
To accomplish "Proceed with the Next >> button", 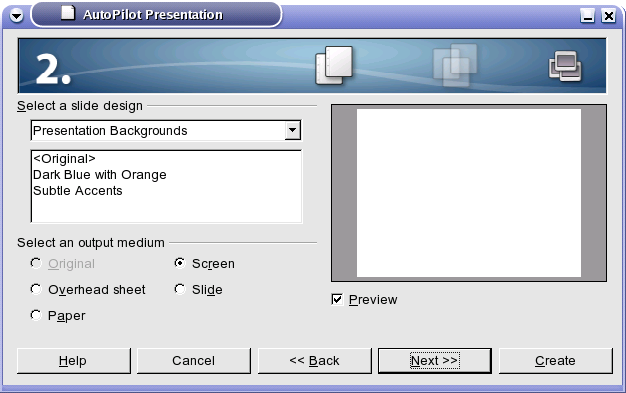I will (x=435, y=361).
